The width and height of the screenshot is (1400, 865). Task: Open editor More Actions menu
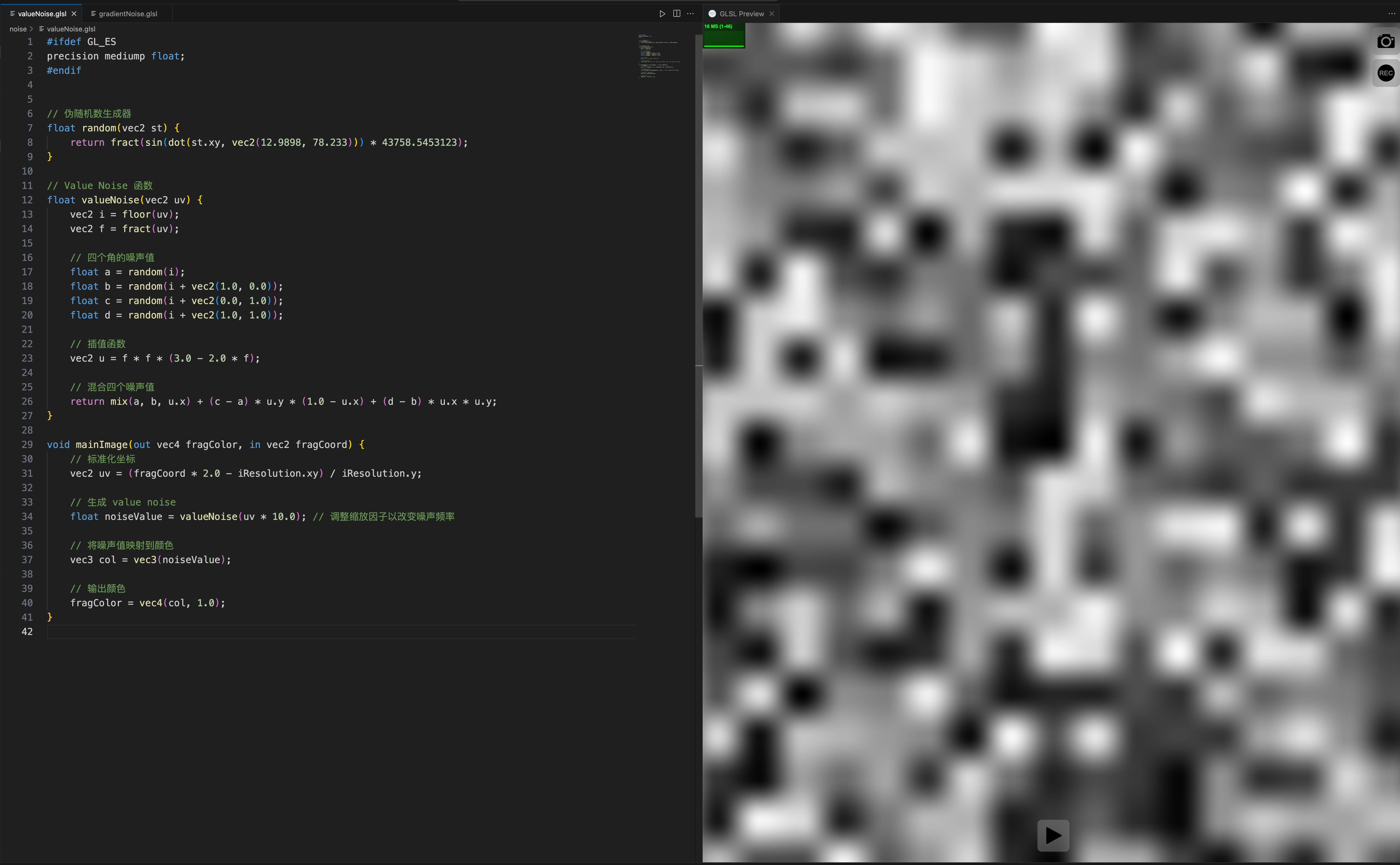point(691,14)
